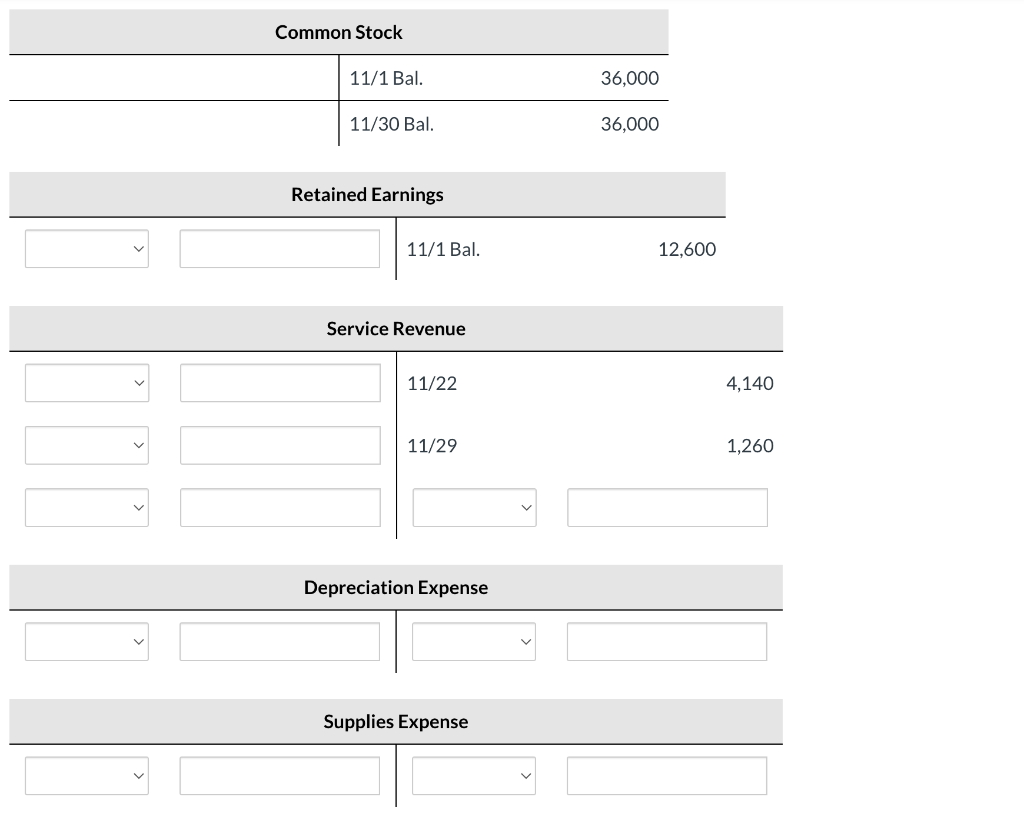Viewport: 1024px width, 820px height.
Task: Open the Supplies Expense debit-side dropdown
Action: point(86,775)
